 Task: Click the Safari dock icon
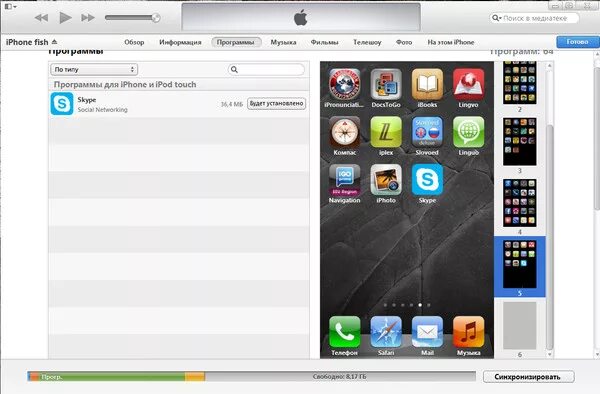(x=386, y=332)
